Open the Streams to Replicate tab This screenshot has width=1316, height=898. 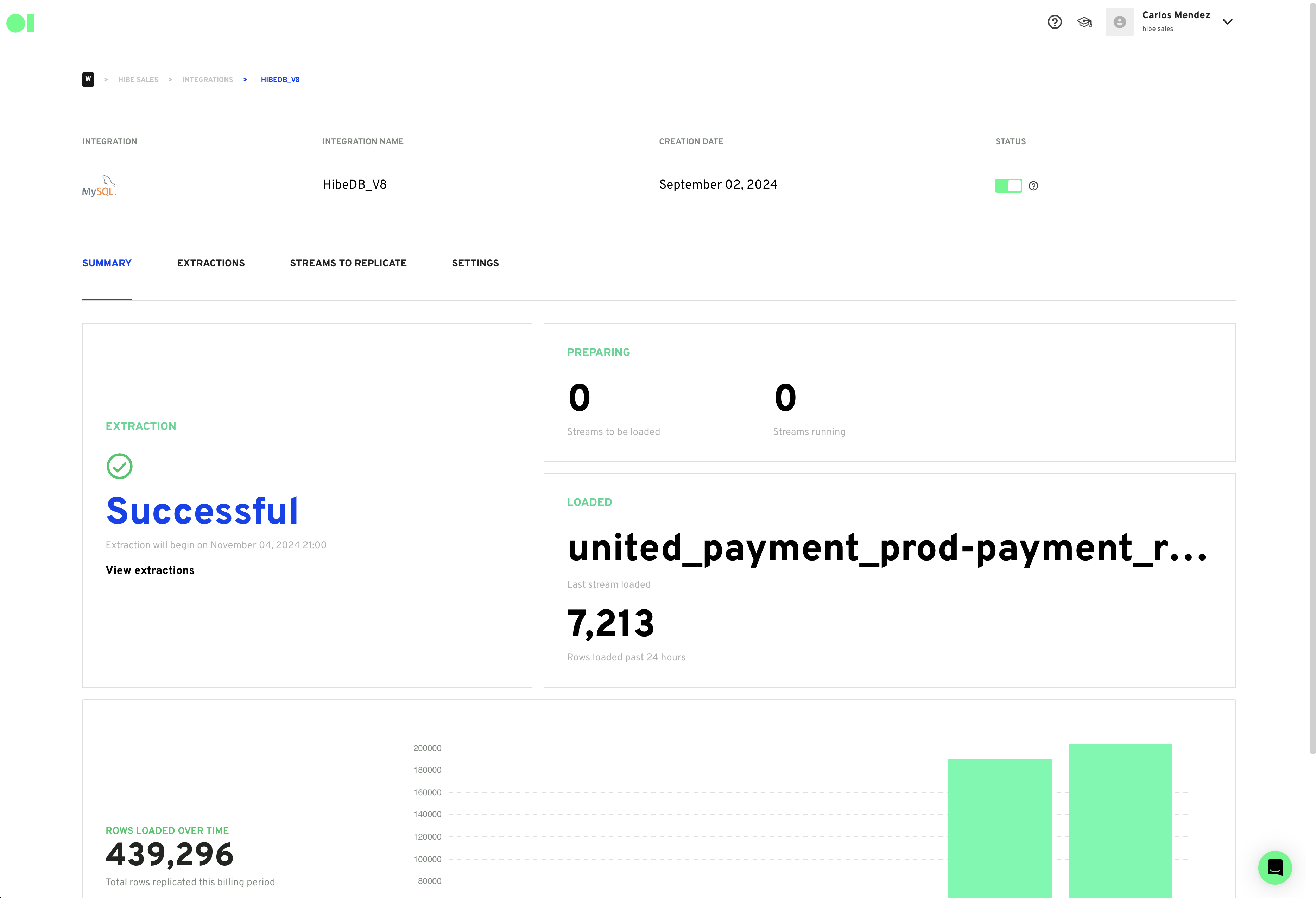(348, 263)
